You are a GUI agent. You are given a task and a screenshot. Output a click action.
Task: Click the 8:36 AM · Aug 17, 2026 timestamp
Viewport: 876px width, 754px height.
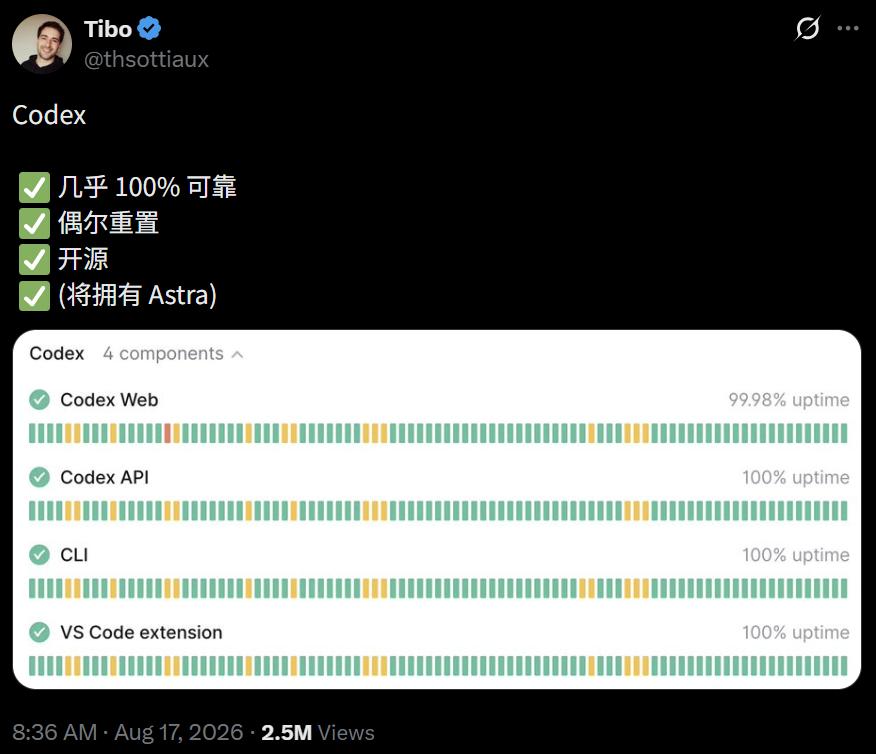[127, 732]
